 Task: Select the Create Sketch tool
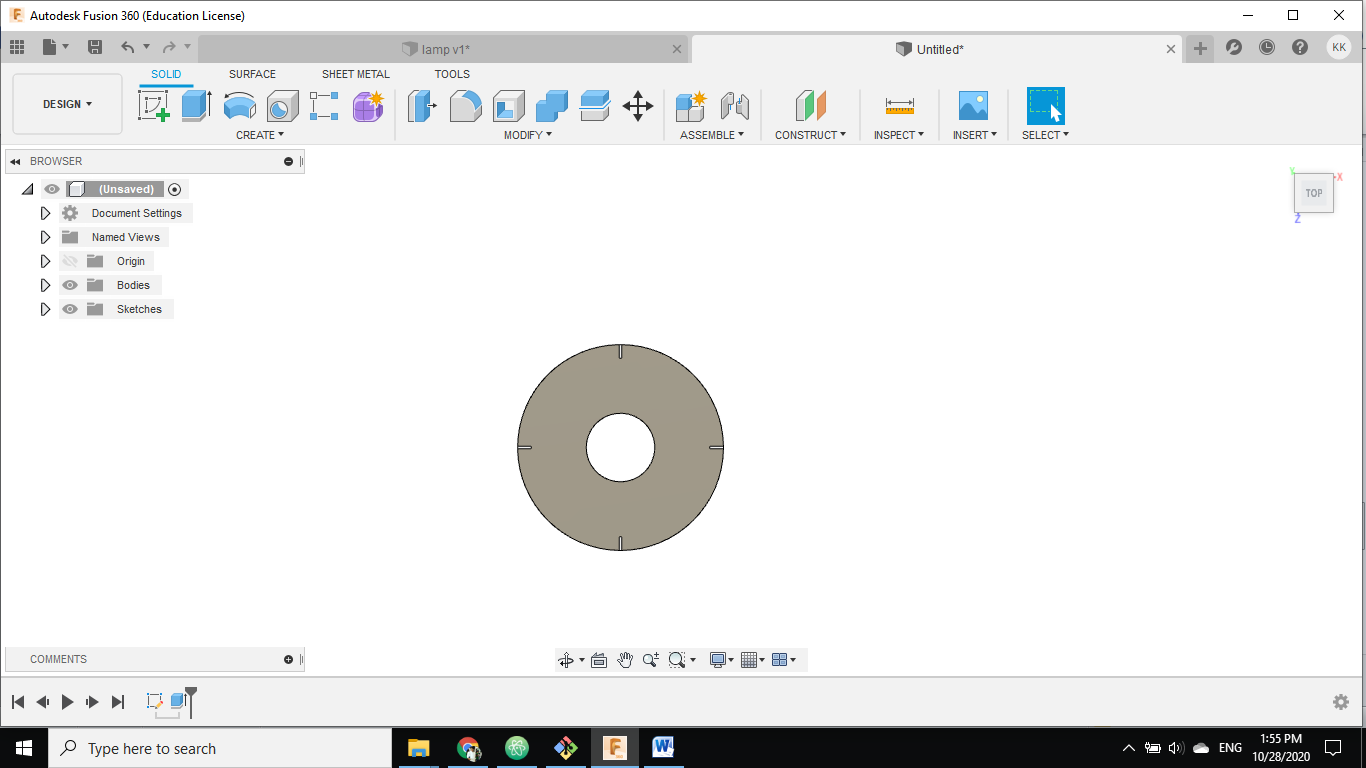pos(154,105)
